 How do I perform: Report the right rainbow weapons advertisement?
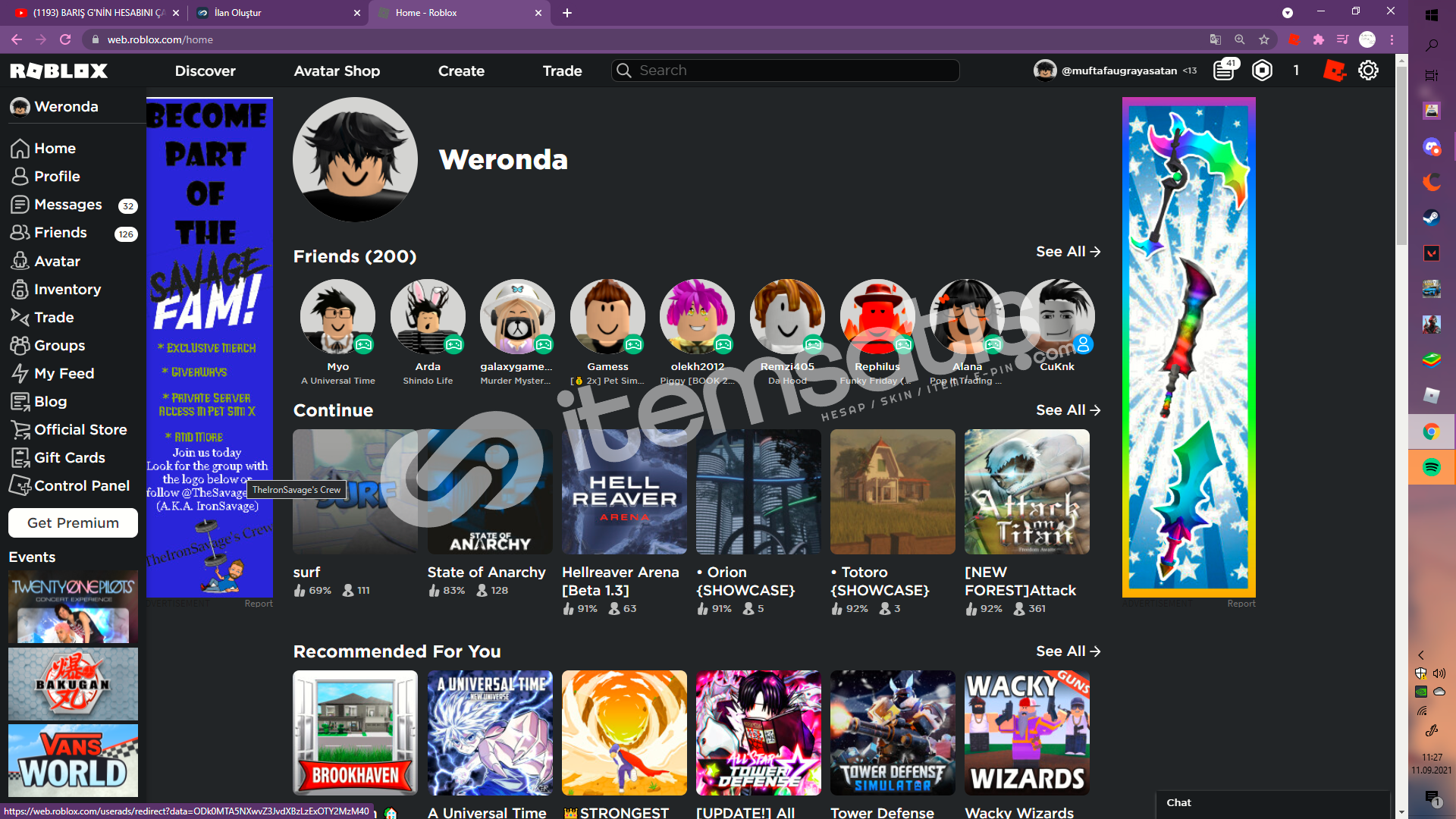point(1241,604)
